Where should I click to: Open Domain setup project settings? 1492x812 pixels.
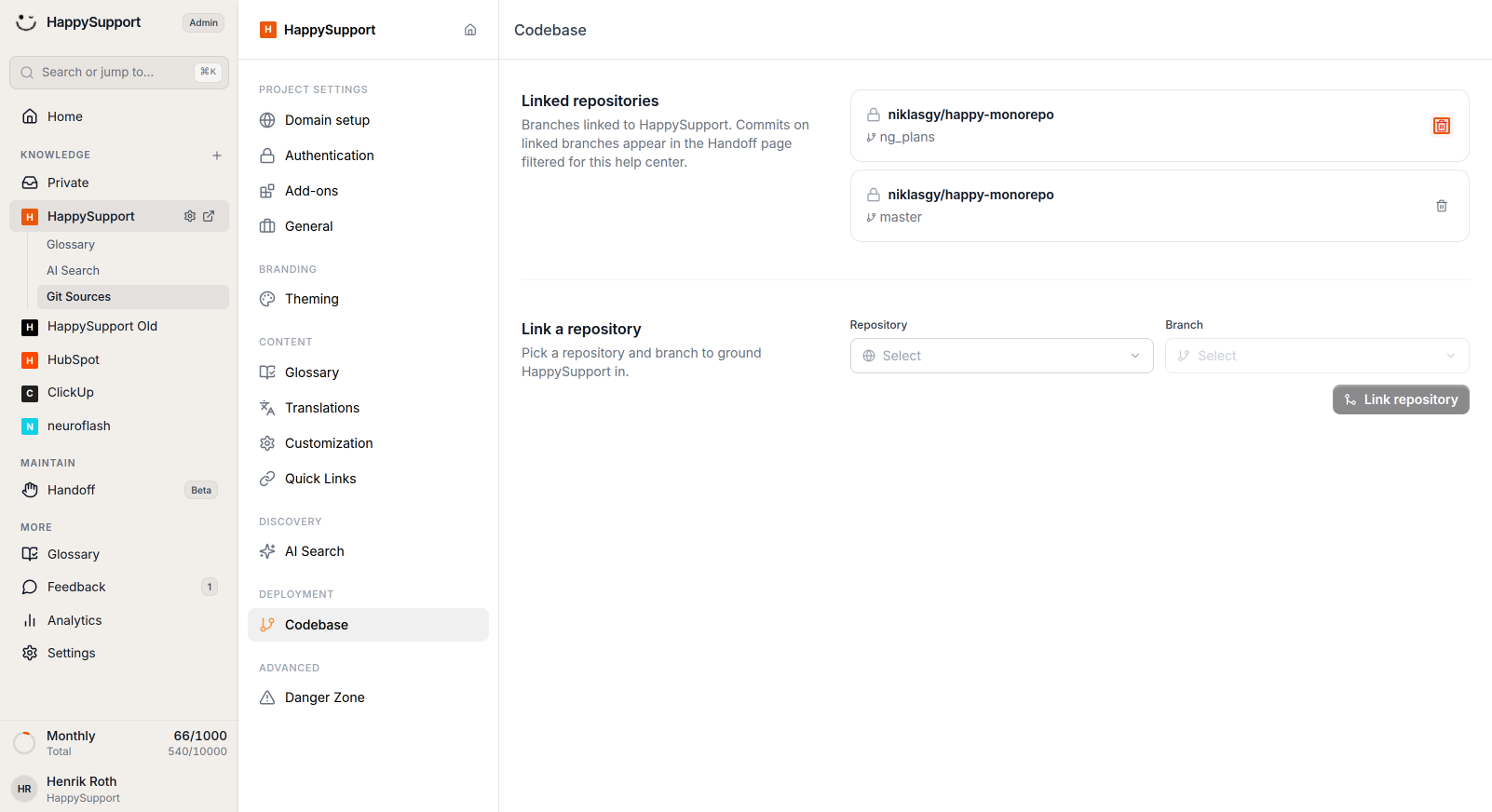tap(368, 120)
